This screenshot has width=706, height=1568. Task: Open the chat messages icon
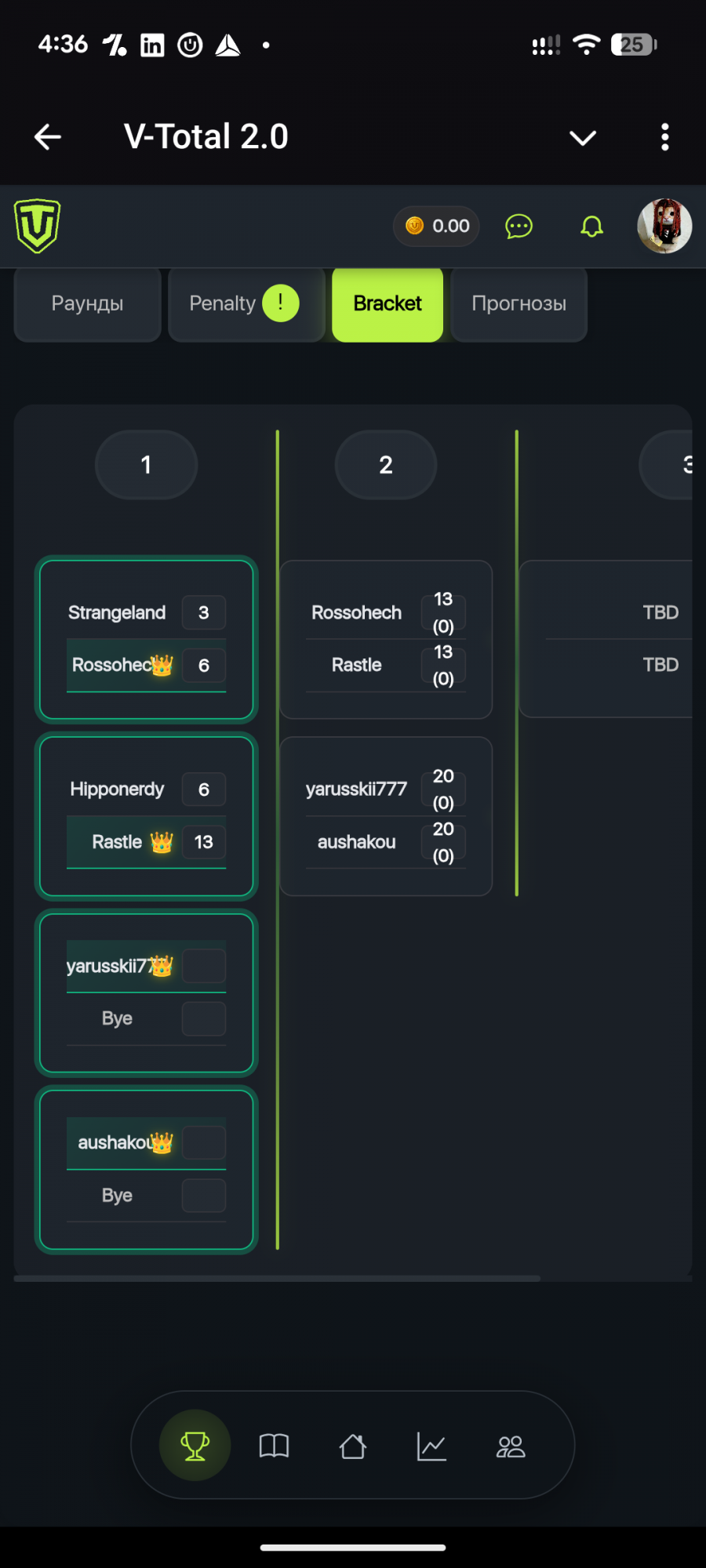pos(519,227)
